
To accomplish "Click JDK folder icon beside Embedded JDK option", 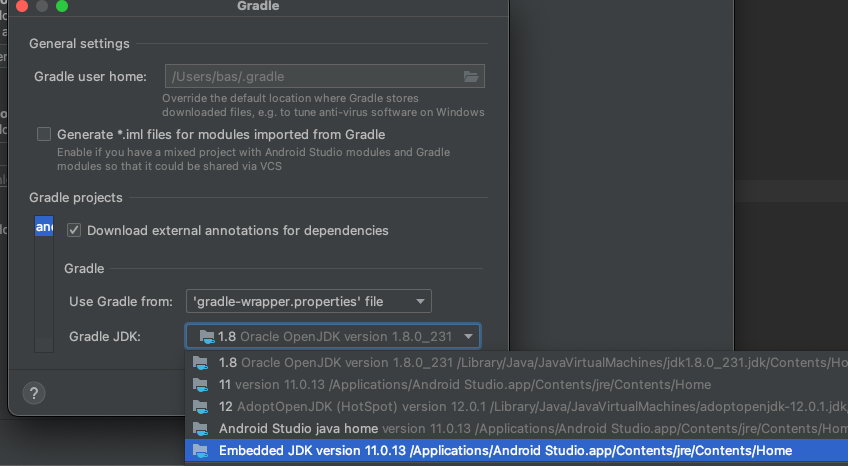I will tap(201, 451).
